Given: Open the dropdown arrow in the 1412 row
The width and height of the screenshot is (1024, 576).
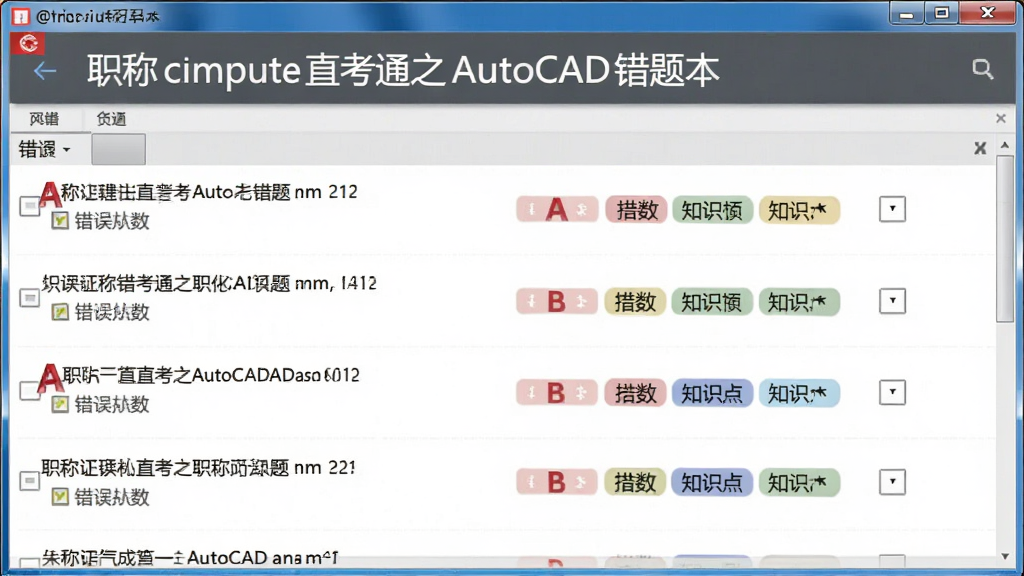Looking at the screenshot, I should [x=892, y=300].
